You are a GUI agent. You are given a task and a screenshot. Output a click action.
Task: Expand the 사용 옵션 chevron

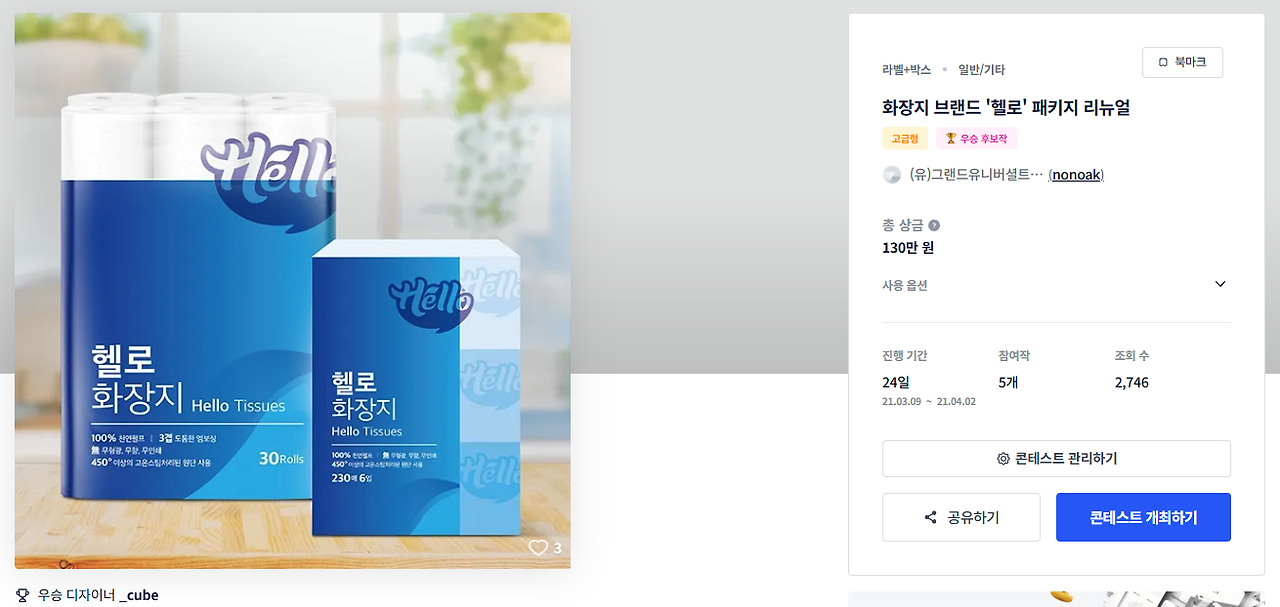click(x=1220, y=284)
